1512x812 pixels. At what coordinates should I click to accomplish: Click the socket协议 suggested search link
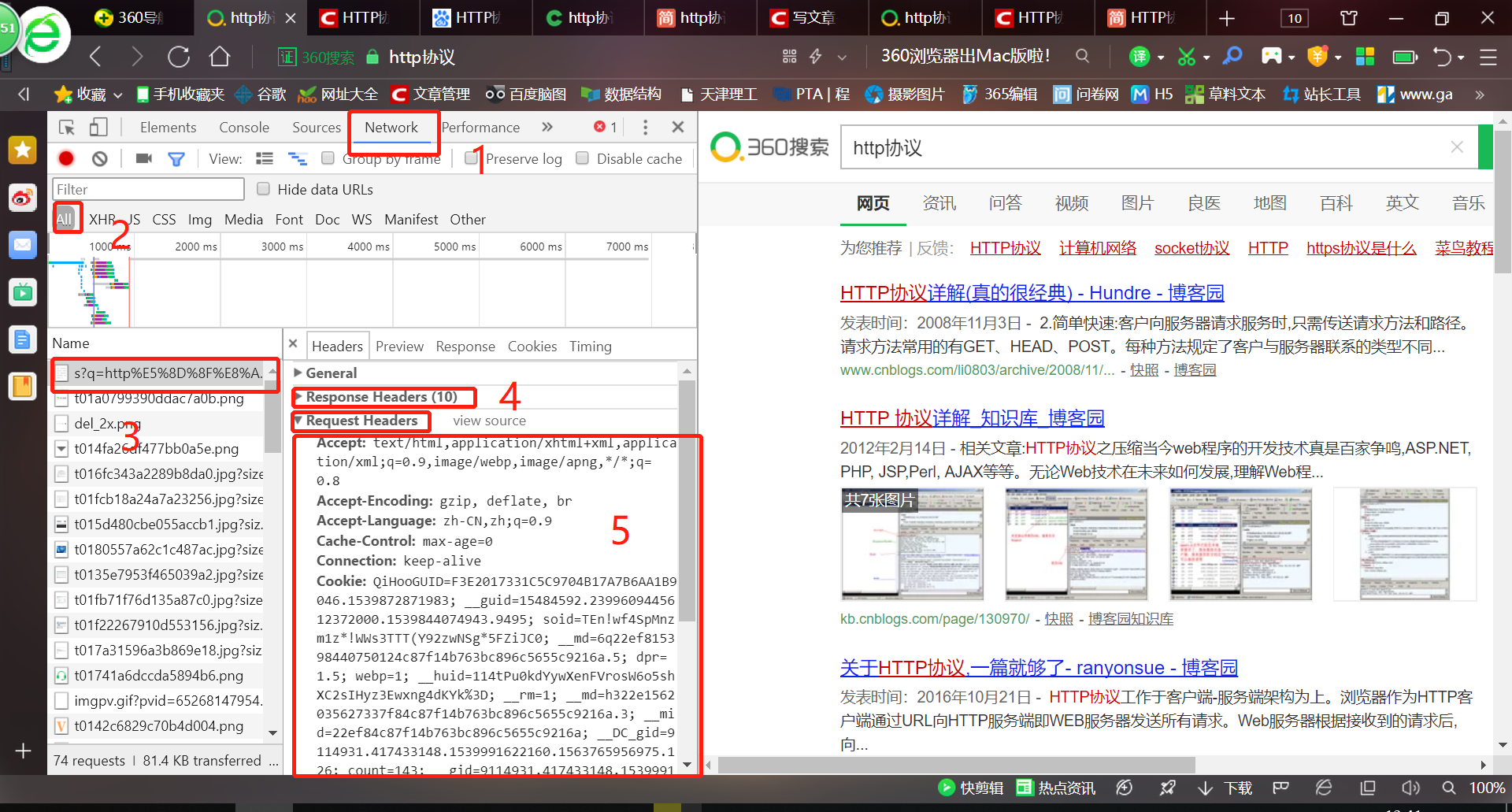1191,248
